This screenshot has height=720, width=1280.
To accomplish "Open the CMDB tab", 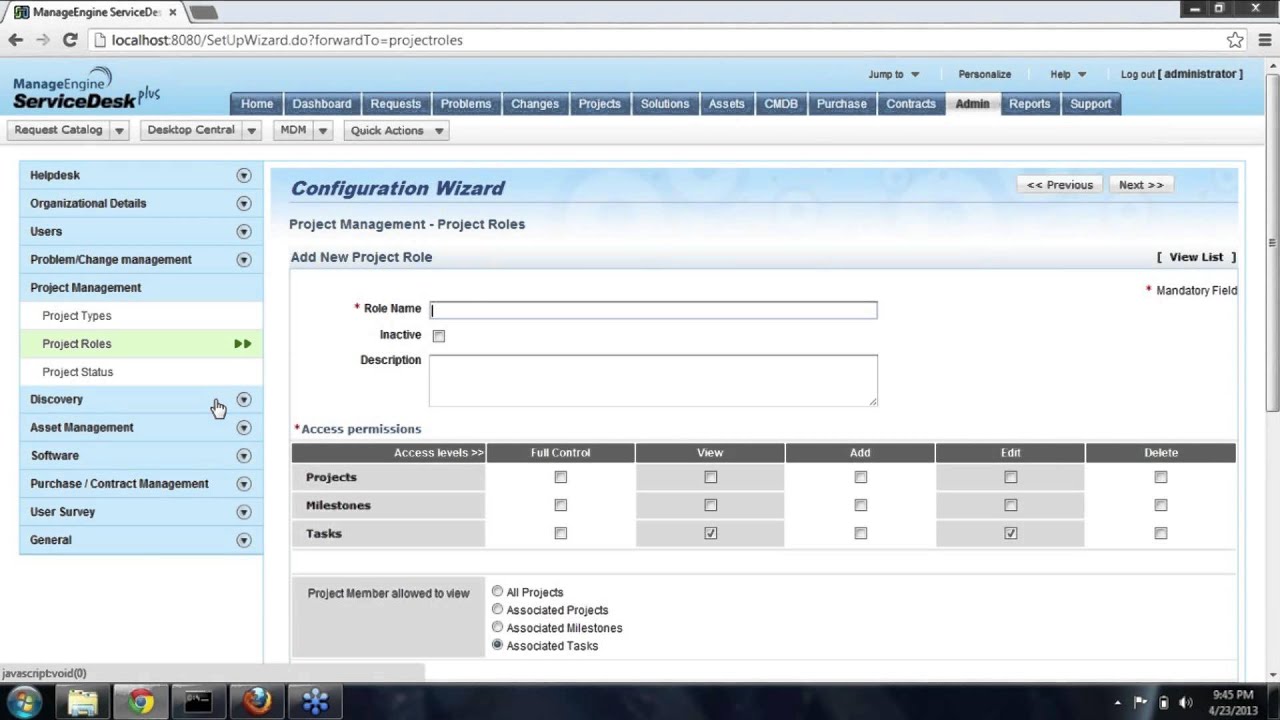I will (781, 104).
